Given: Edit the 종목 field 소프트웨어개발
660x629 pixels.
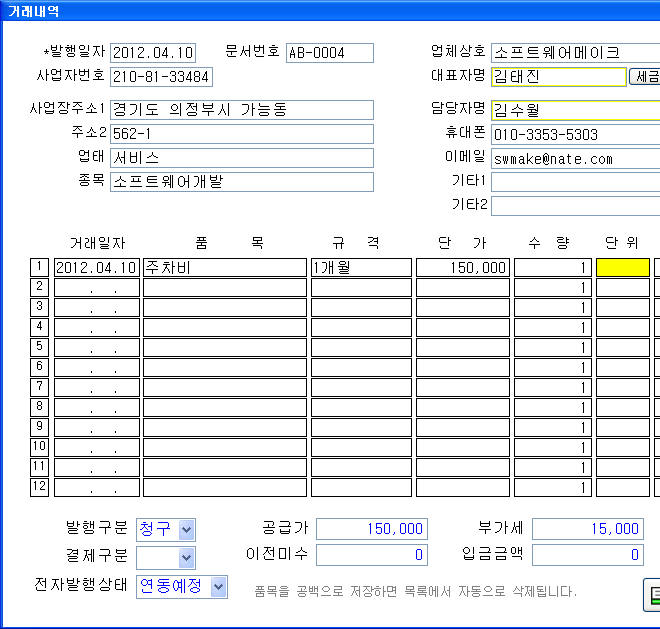Looking at the screenshot, I should pyautogui.click(x=242, y=182).
